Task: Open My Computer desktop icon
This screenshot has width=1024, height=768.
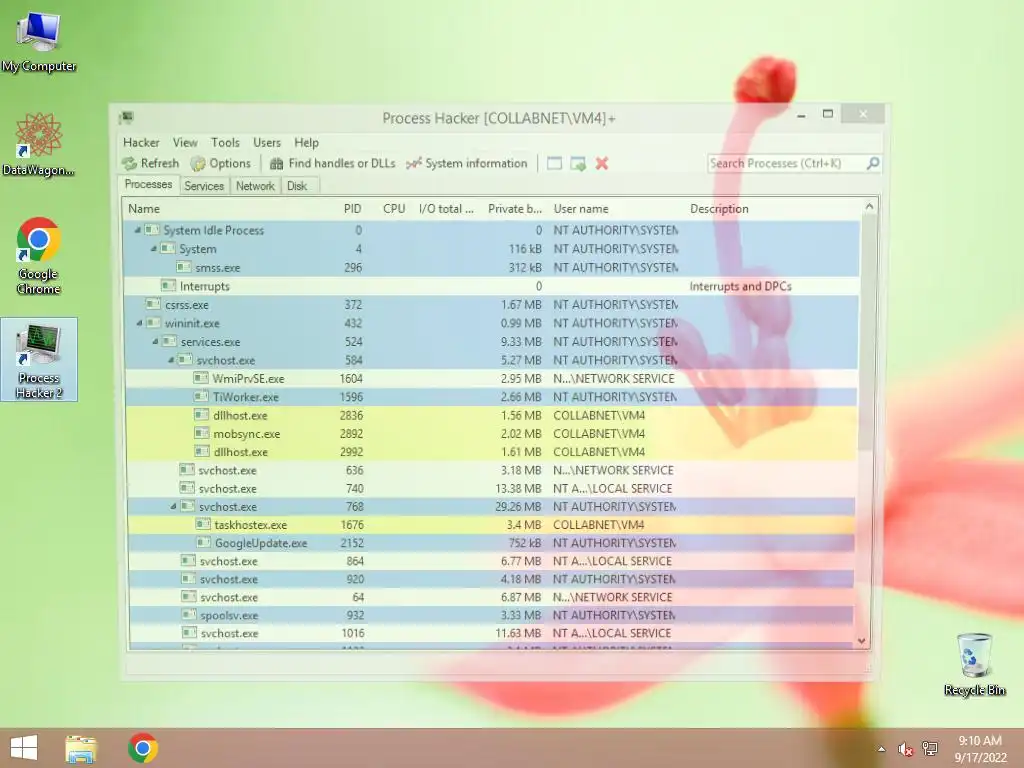Action: pyautogui.click(x=39, y=41)
